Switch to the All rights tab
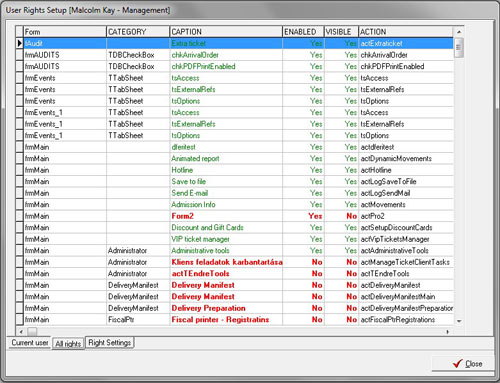The width and height of the screenshot is (500, 383). click(x=68, y=343)
